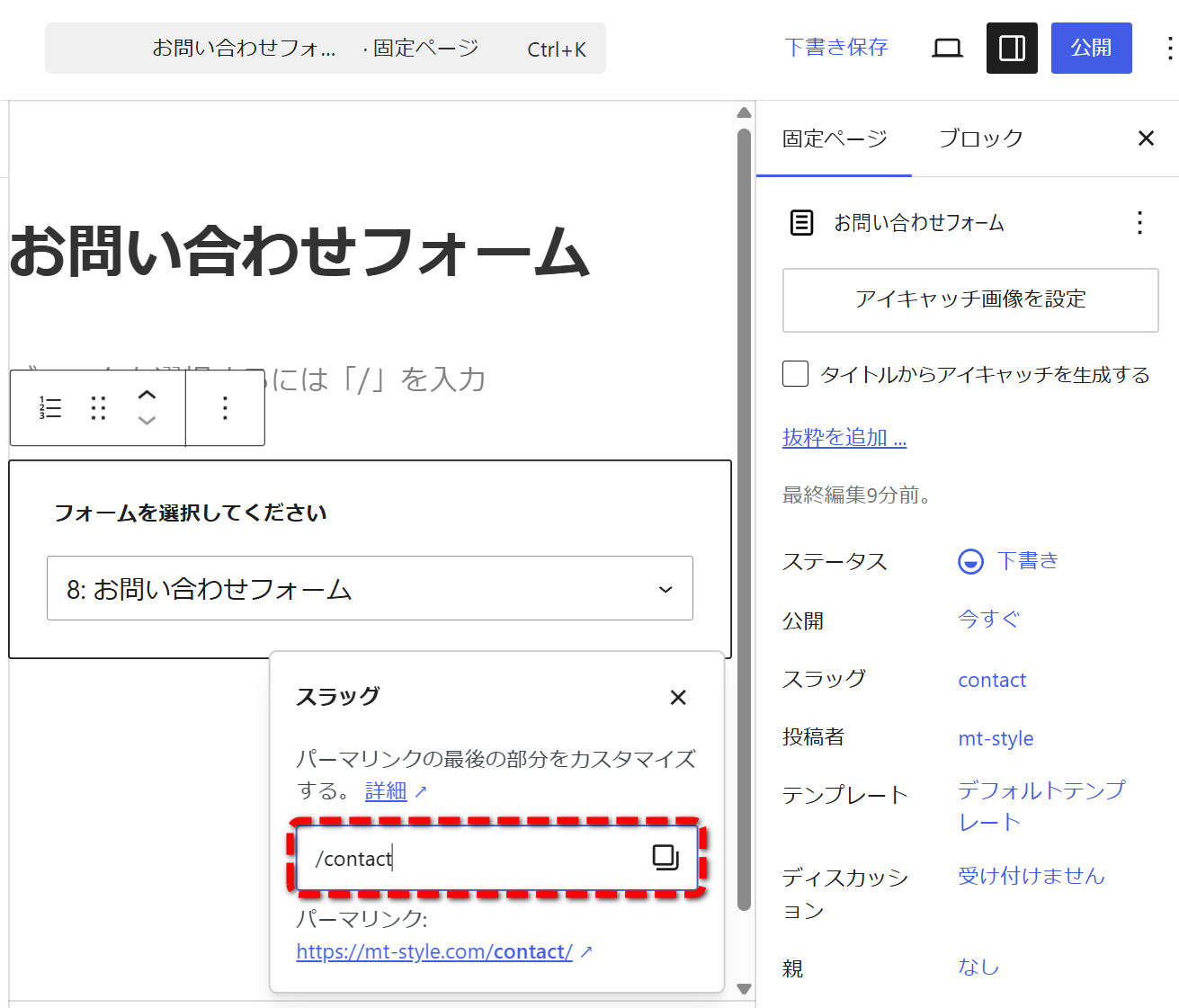Click the status draft circle icon

970,562
